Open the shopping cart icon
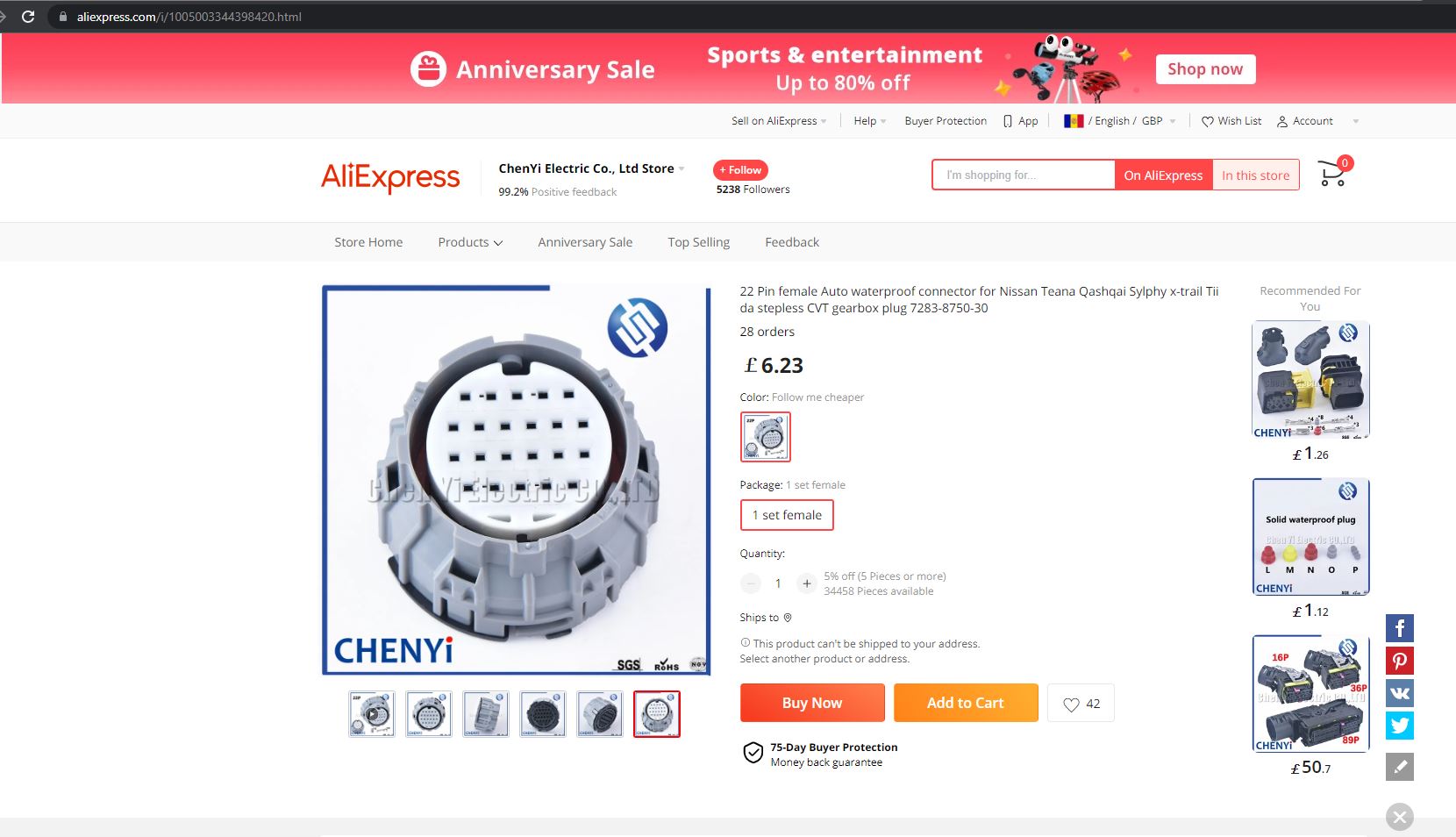The height and width of the screenshot is (837, 1456). [1332, 174]
